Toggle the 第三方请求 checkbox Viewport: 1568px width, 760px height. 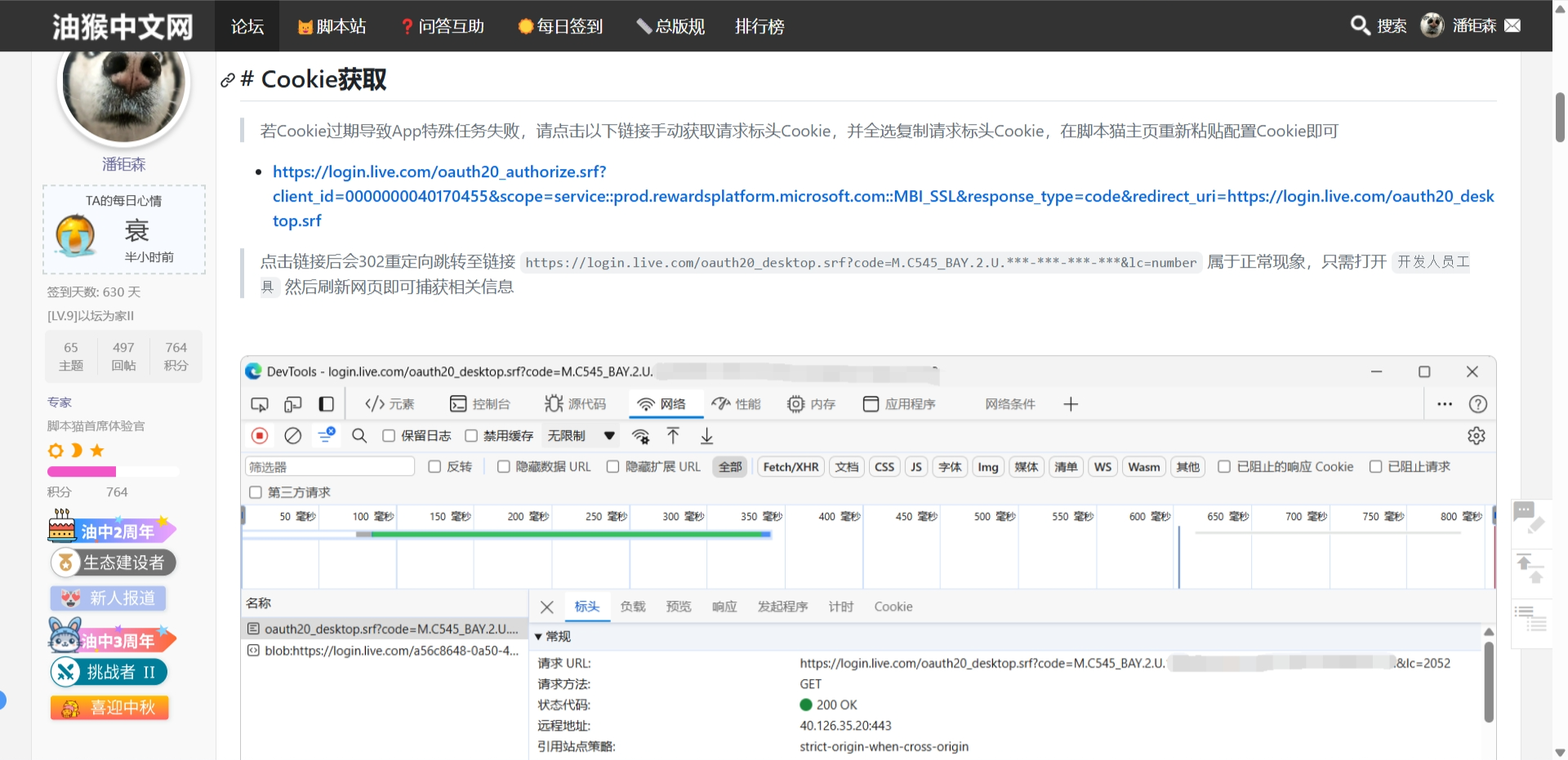tap(256, 492)
